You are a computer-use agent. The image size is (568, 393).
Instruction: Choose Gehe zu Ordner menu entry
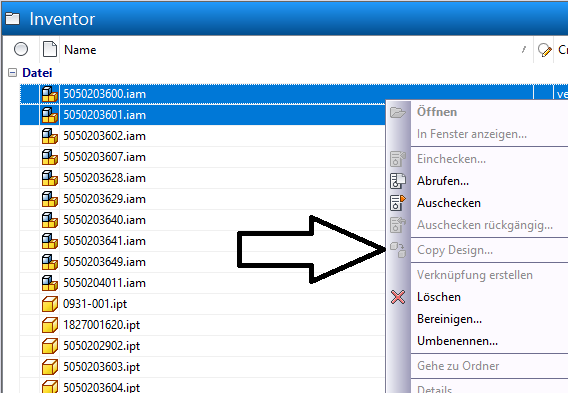pyautogui.click(x=458, y=366)
